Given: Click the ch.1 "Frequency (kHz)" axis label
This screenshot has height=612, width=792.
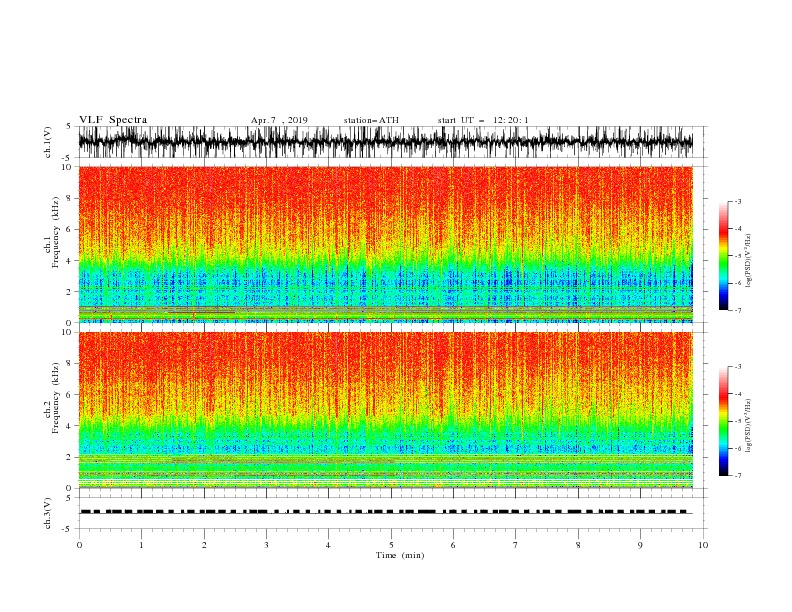Looking at the screenshot, I should (x=56, y=233).
